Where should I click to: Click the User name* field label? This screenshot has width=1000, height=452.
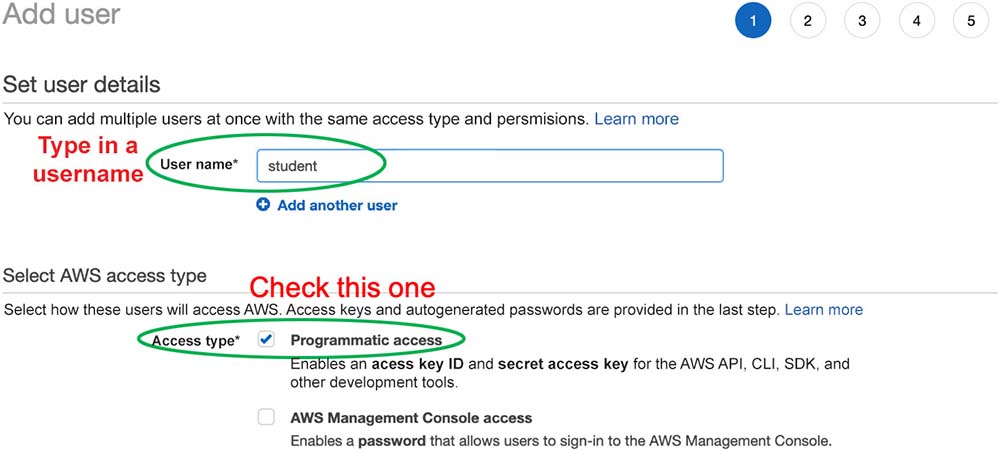point(199,165)
